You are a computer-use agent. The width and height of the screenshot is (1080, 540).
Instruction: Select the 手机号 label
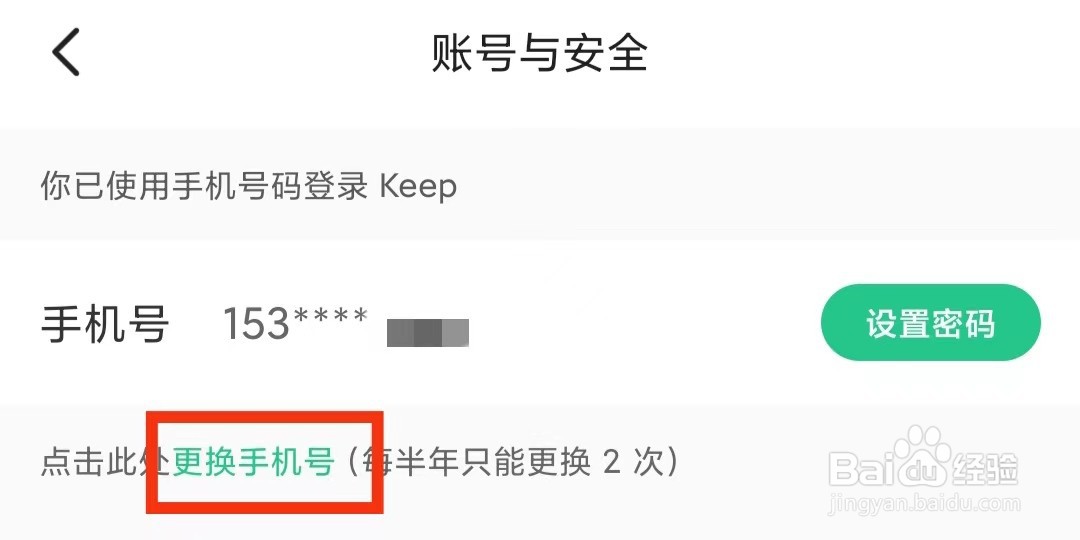pos(105,324)
